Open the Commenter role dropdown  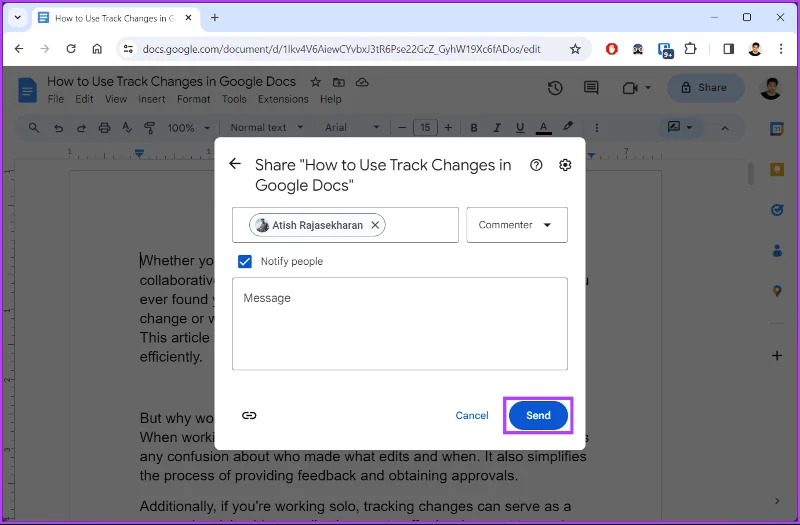[x=517, y=225]
